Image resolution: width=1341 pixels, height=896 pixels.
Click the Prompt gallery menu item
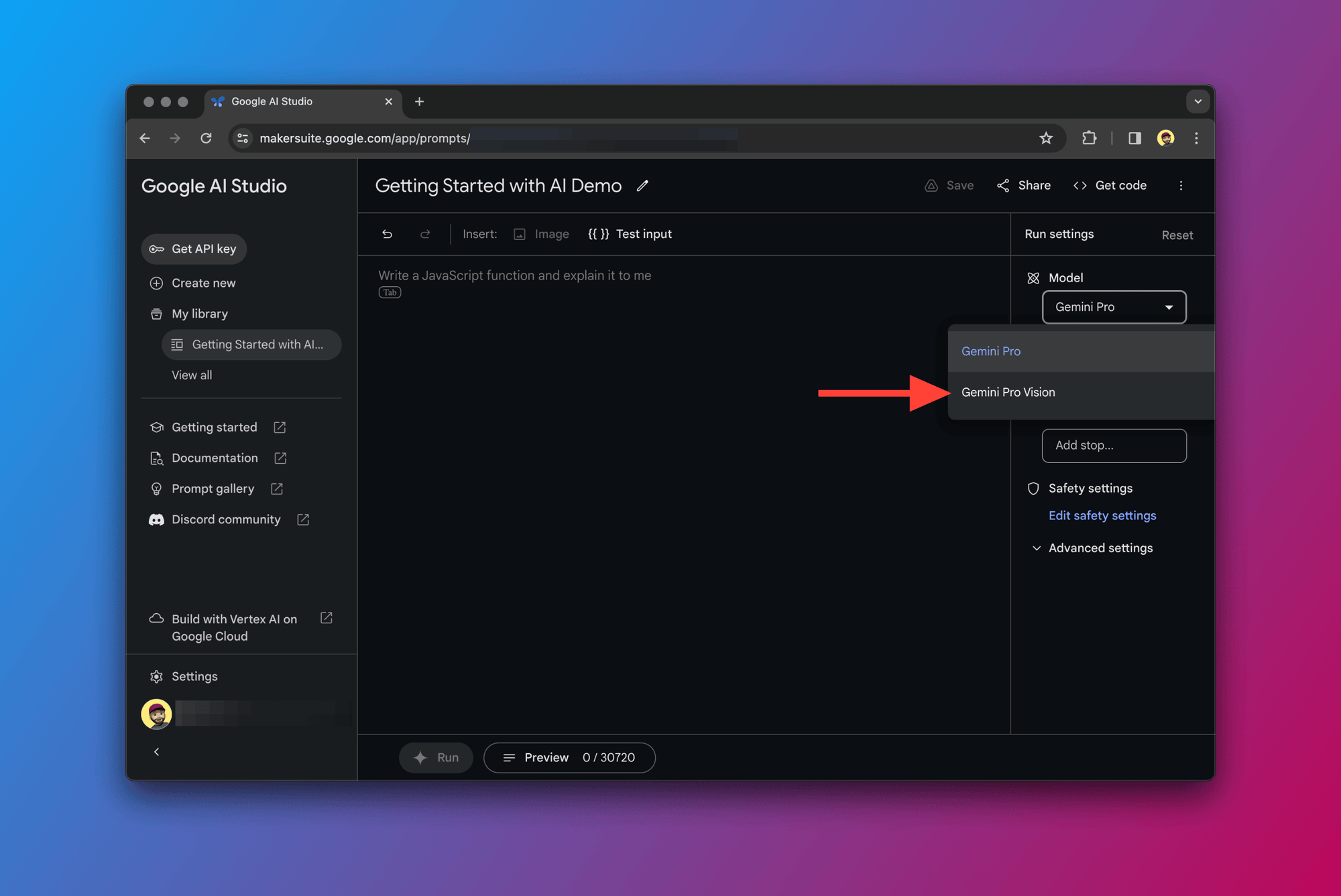213,489
